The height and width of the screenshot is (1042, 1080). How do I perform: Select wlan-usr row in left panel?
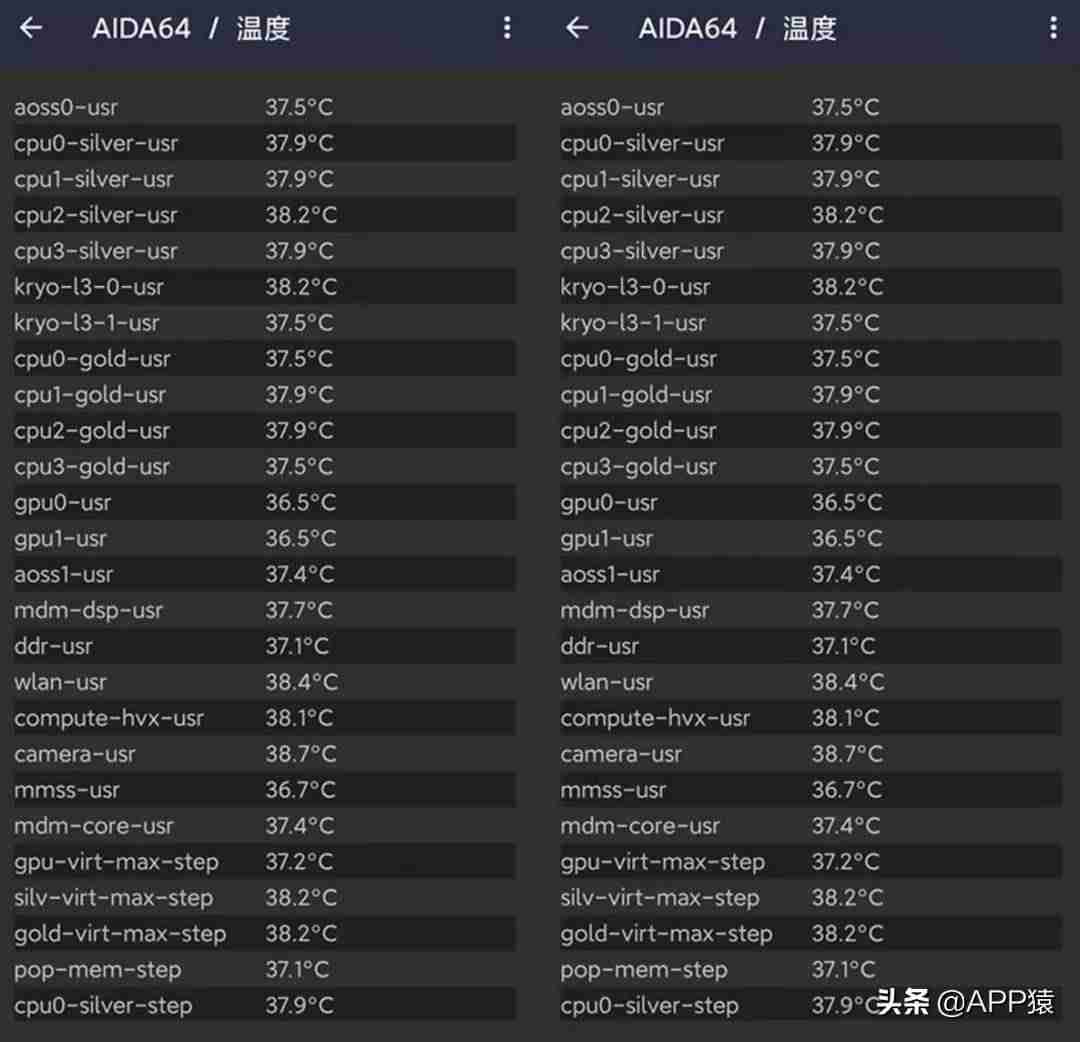pyautogui.click(x=264, y=681)
